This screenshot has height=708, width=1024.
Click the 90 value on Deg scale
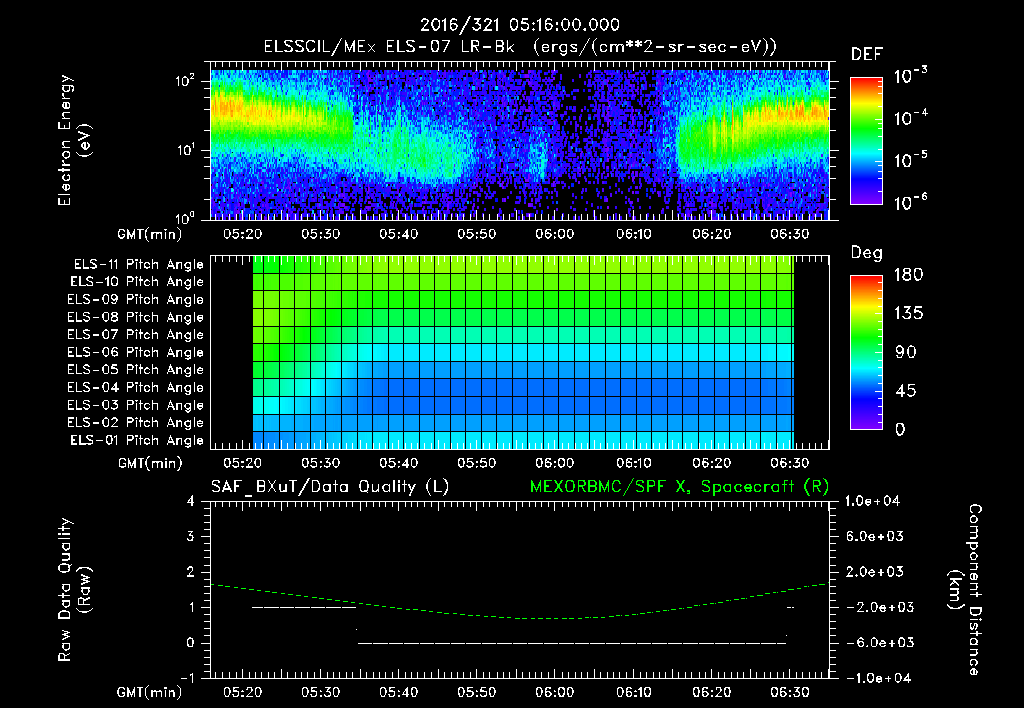(x=906, y=353)
